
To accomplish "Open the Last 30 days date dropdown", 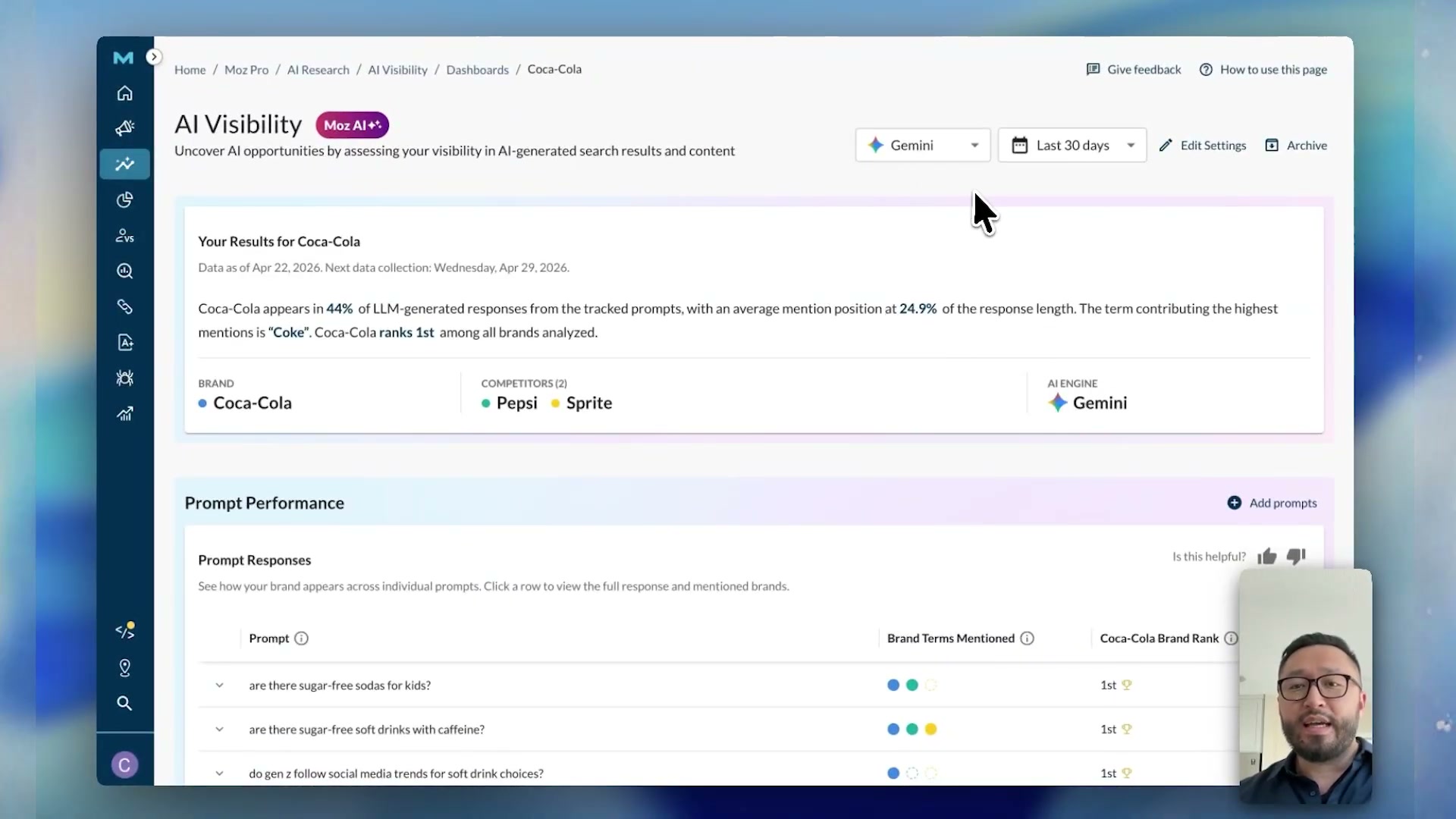I will tap(1072, 145).
